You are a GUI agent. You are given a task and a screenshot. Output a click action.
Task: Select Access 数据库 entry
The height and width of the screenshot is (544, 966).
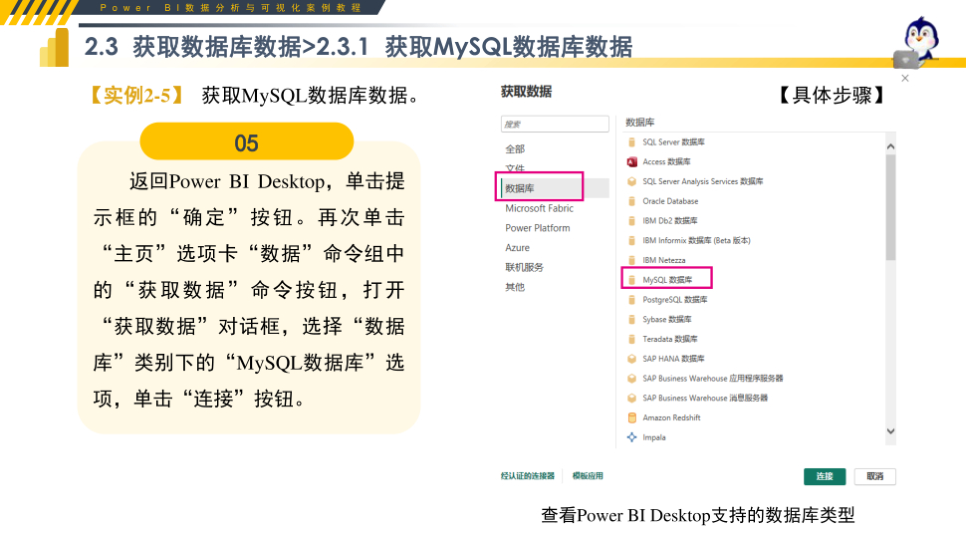pyautogui.click(x=666, y=162)
